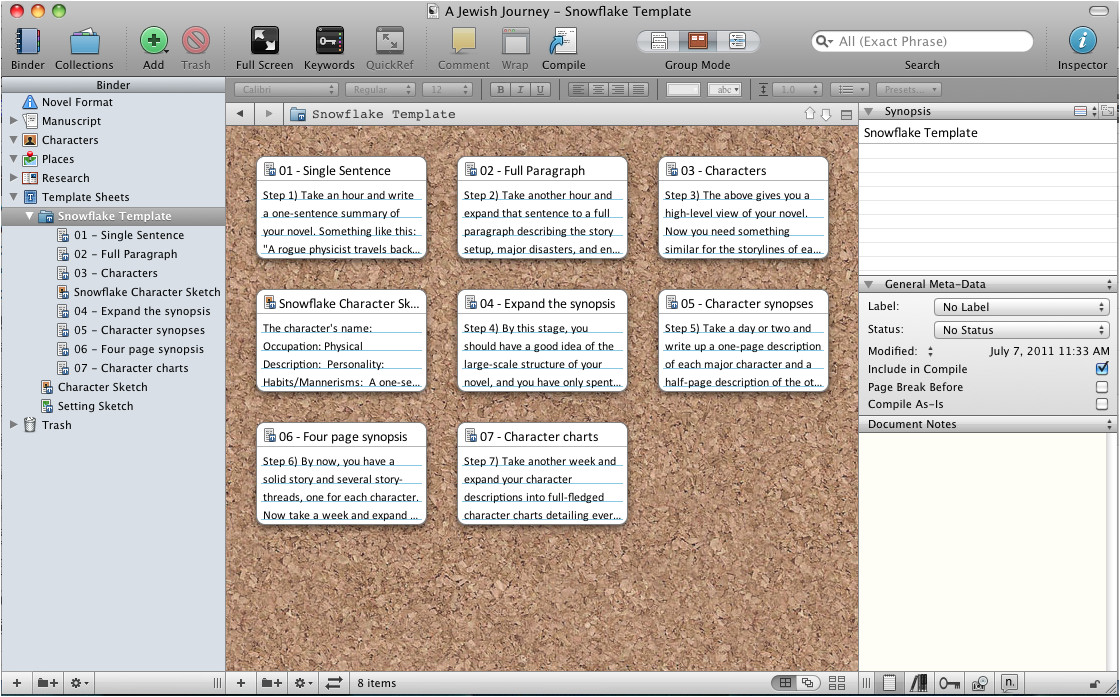Toggle auto-load selection arrows in footer
Image resolution: width=1120 pixels, height=697 pixels.
334,683
